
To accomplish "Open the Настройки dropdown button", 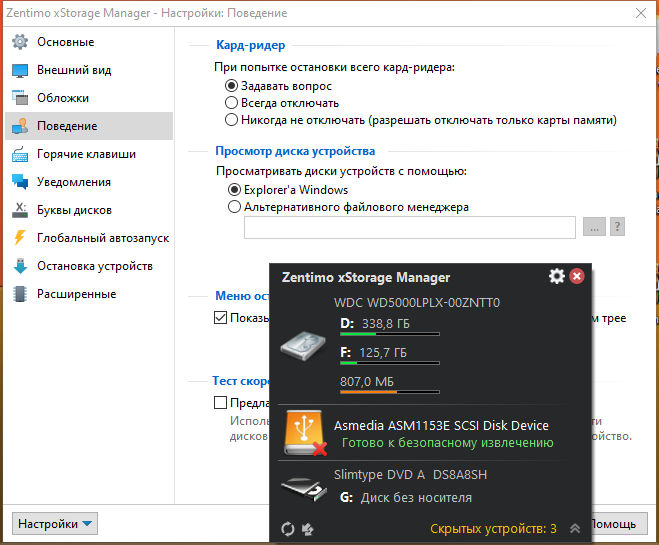I will coord(55,524).
